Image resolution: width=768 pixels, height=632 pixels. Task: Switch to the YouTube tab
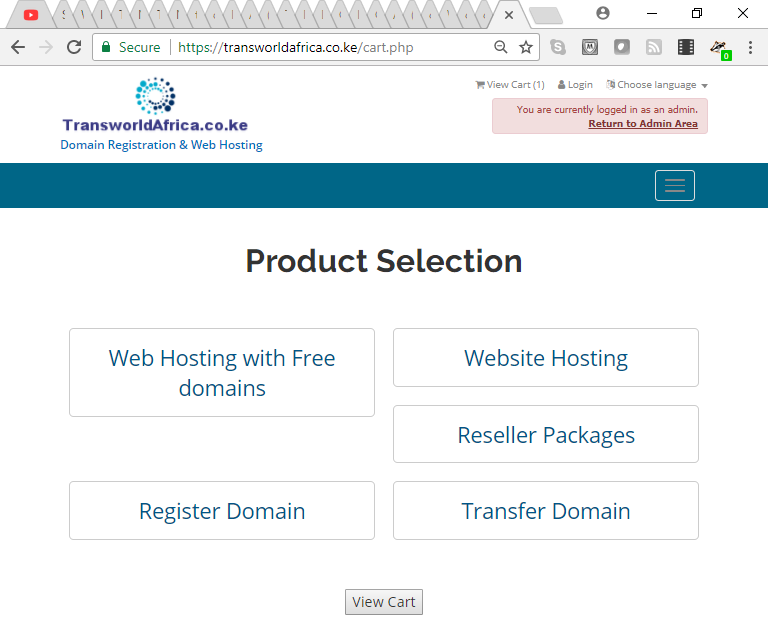click(x=30, y=15)
